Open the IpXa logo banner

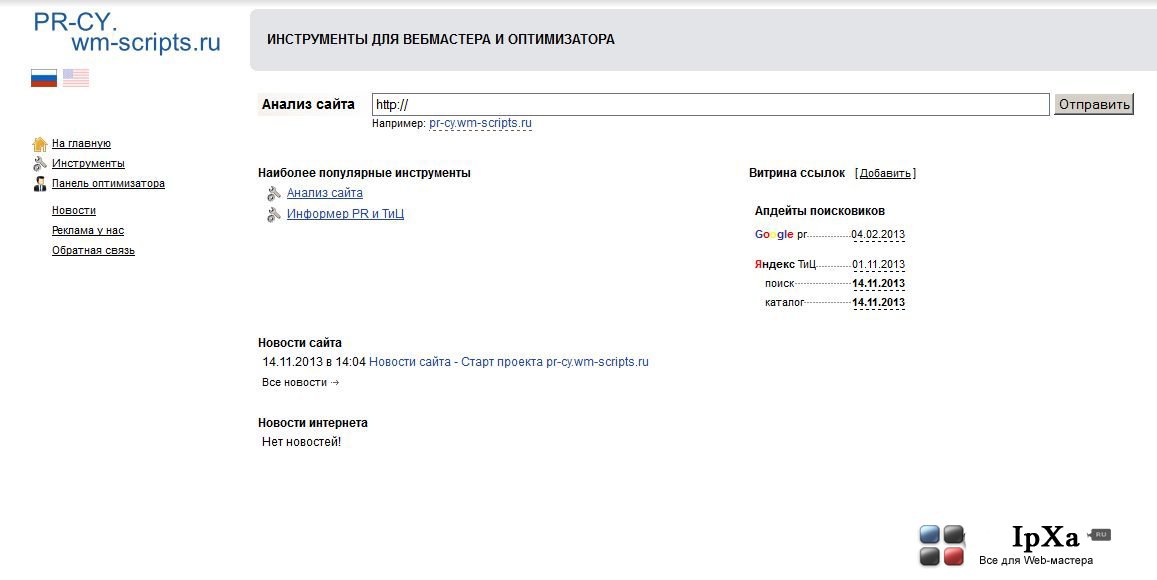click(x=1015, y=545)
